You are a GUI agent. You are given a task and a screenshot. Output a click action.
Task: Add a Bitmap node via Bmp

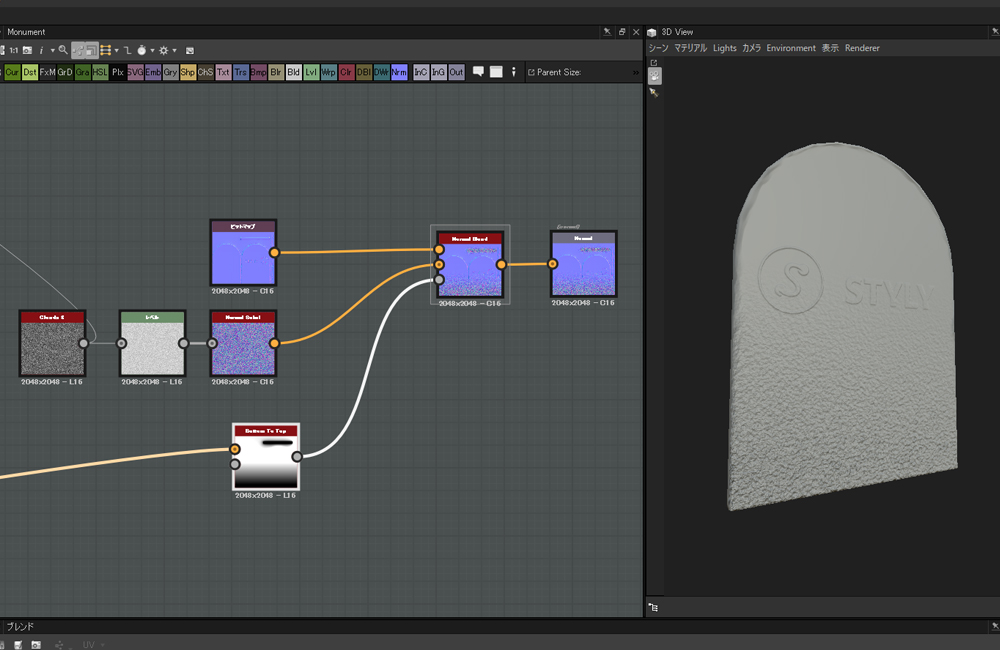click(258, 72)
